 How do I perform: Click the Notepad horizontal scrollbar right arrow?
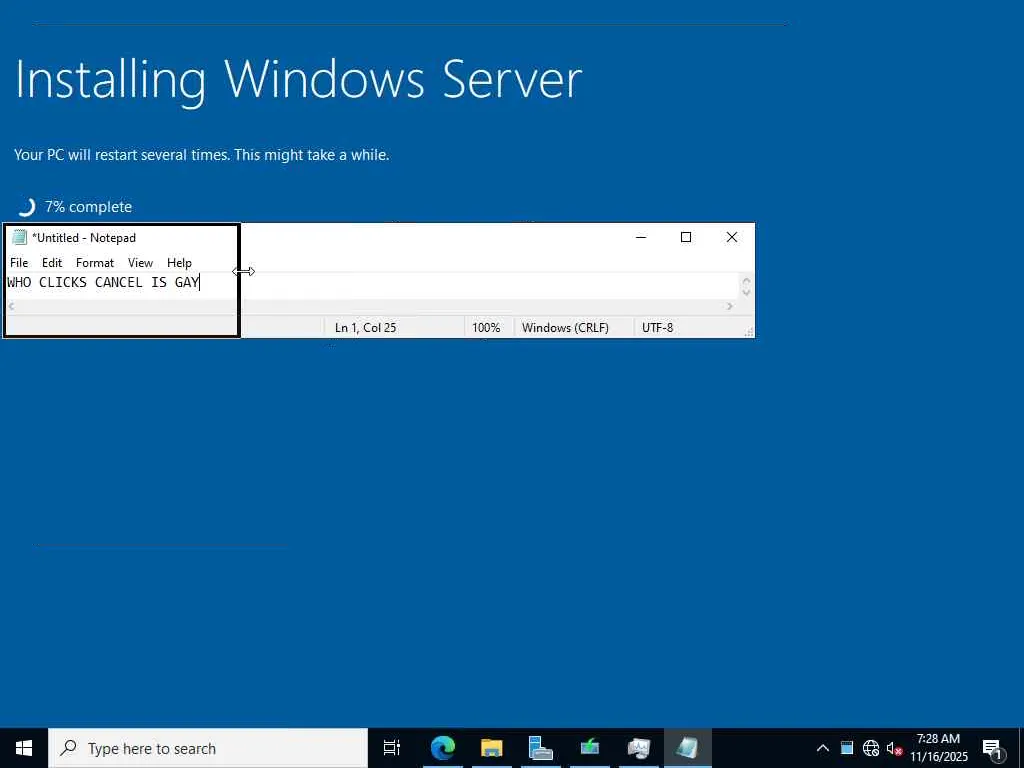729,306
